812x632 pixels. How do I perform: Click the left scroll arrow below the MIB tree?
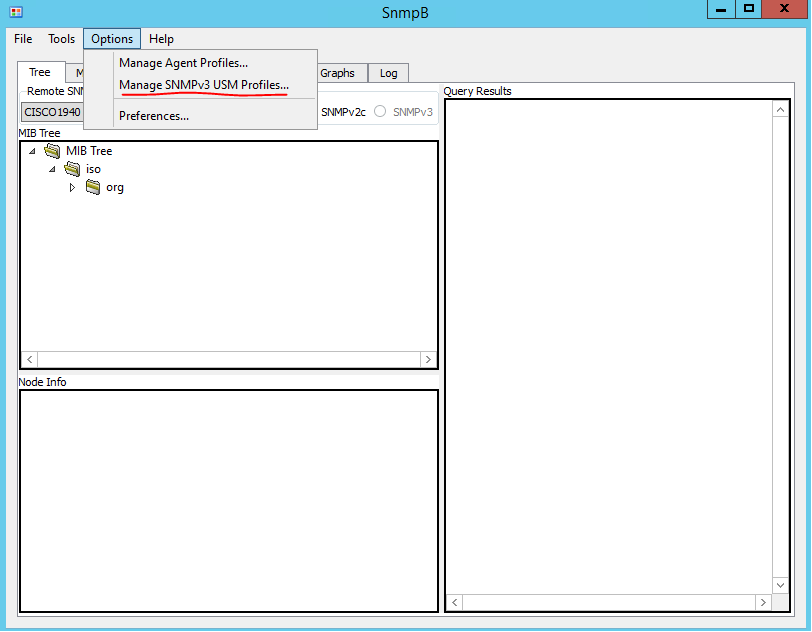tap(29, 359)
